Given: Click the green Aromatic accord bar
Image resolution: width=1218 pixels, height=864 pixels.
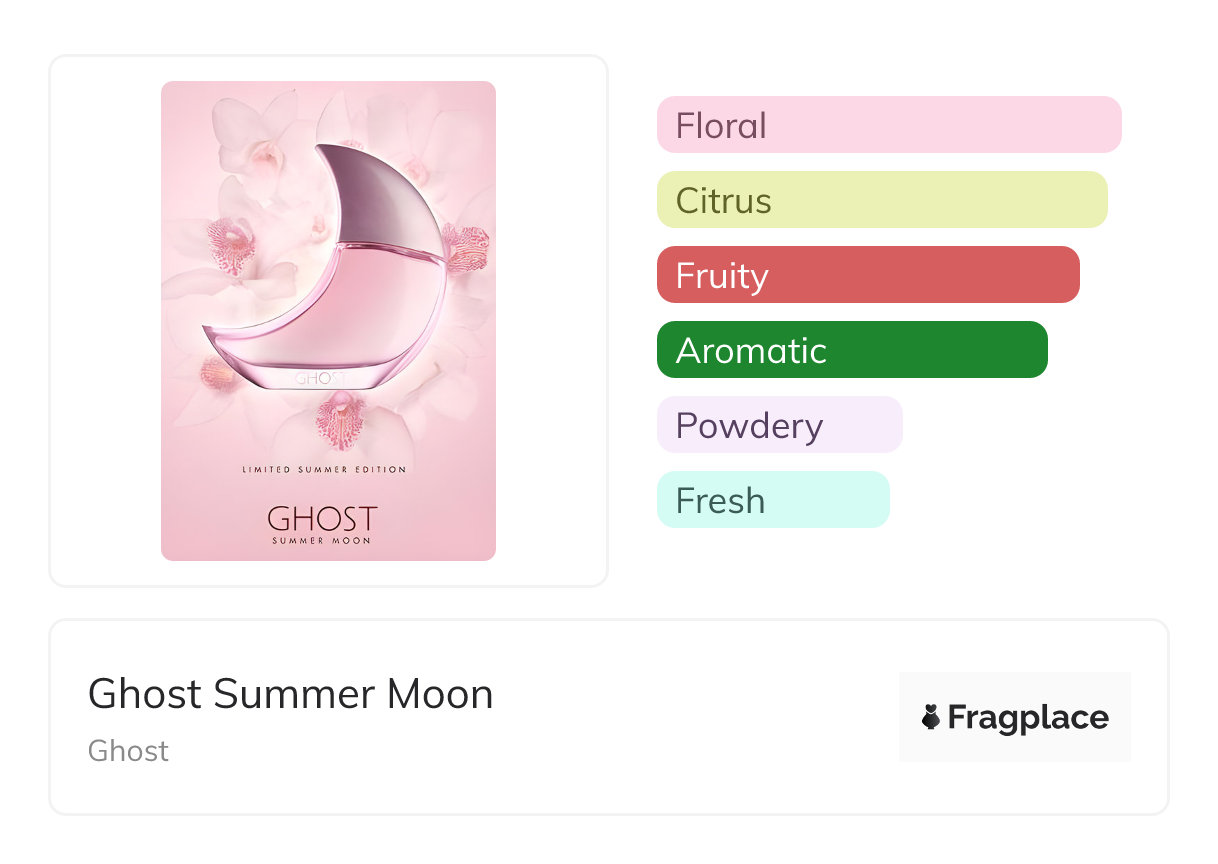Looking at the screenshot, I should click(851, 350).
